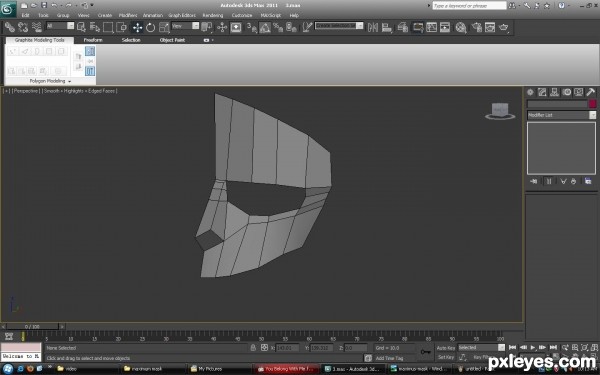Open the Utilities hammer tab in command panel

[590, 92]
